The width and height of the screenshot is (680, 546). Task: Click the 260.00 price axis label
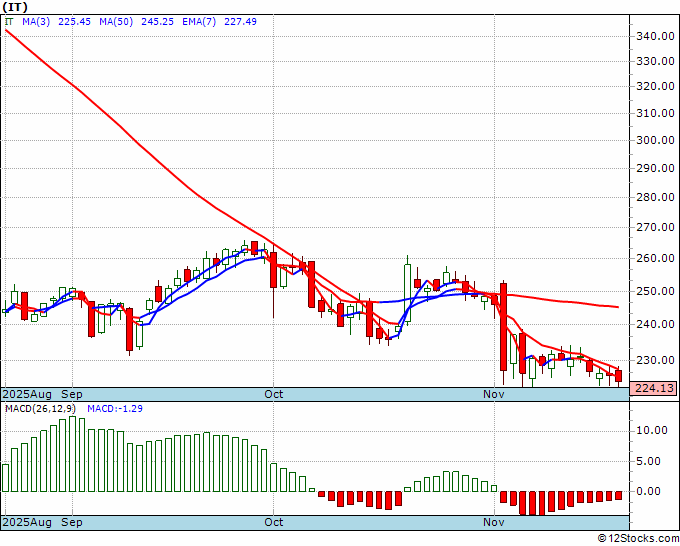[x=655, y=259]
